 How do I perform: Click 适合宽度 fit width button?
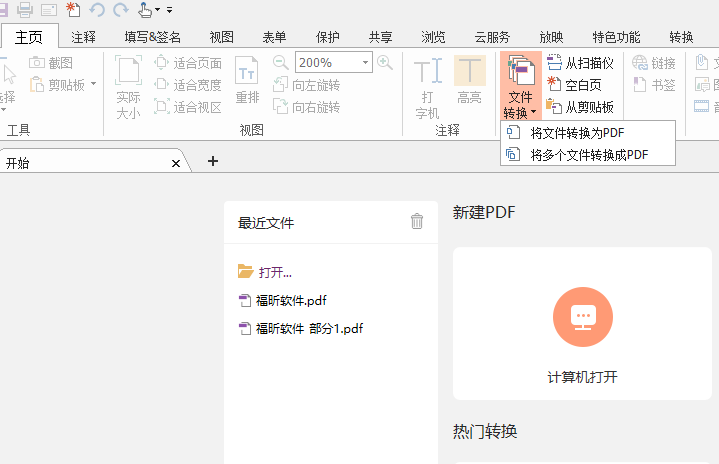point(188,85)
